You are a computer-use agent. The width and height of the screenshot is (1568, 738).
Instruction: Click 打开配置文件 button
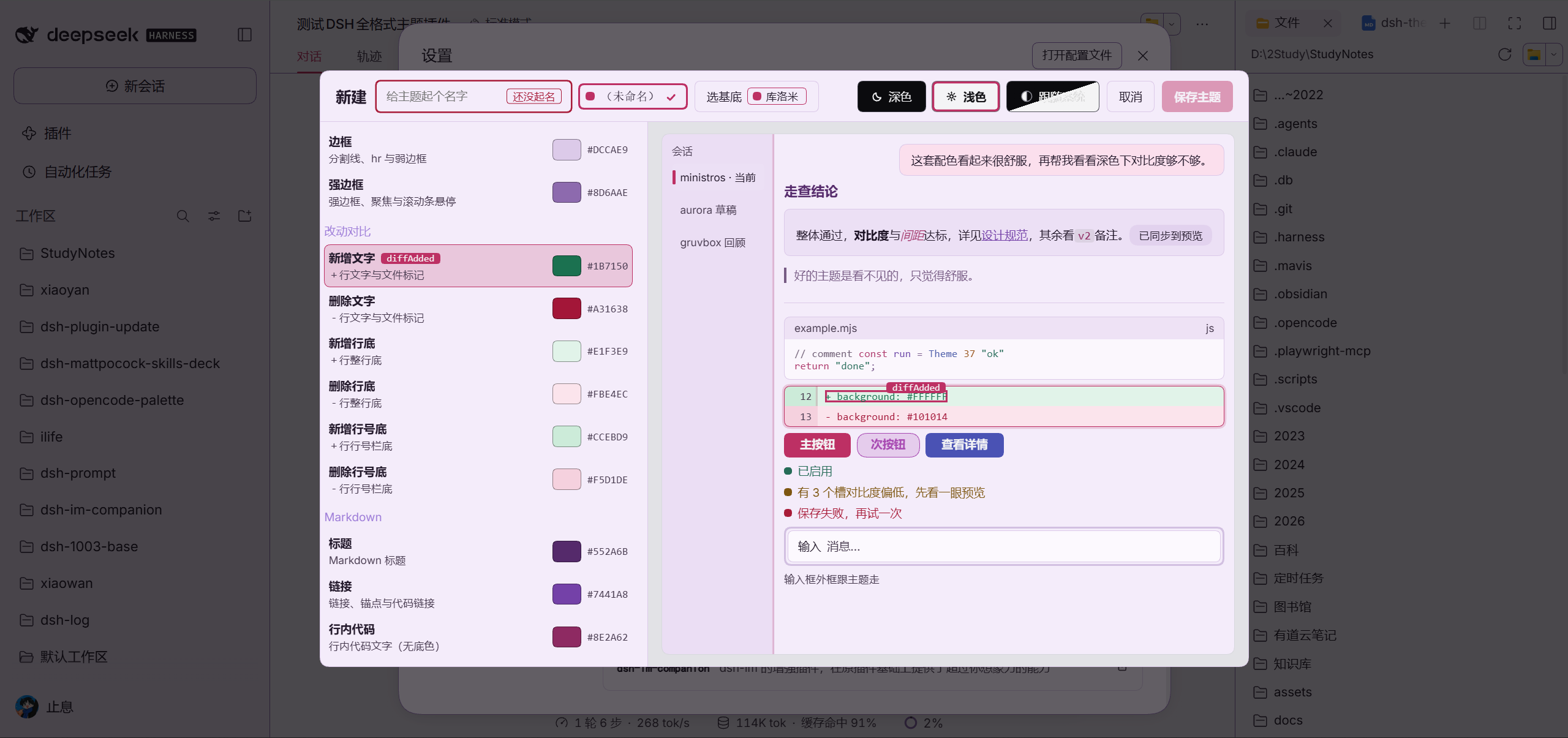coord(1077,56)
